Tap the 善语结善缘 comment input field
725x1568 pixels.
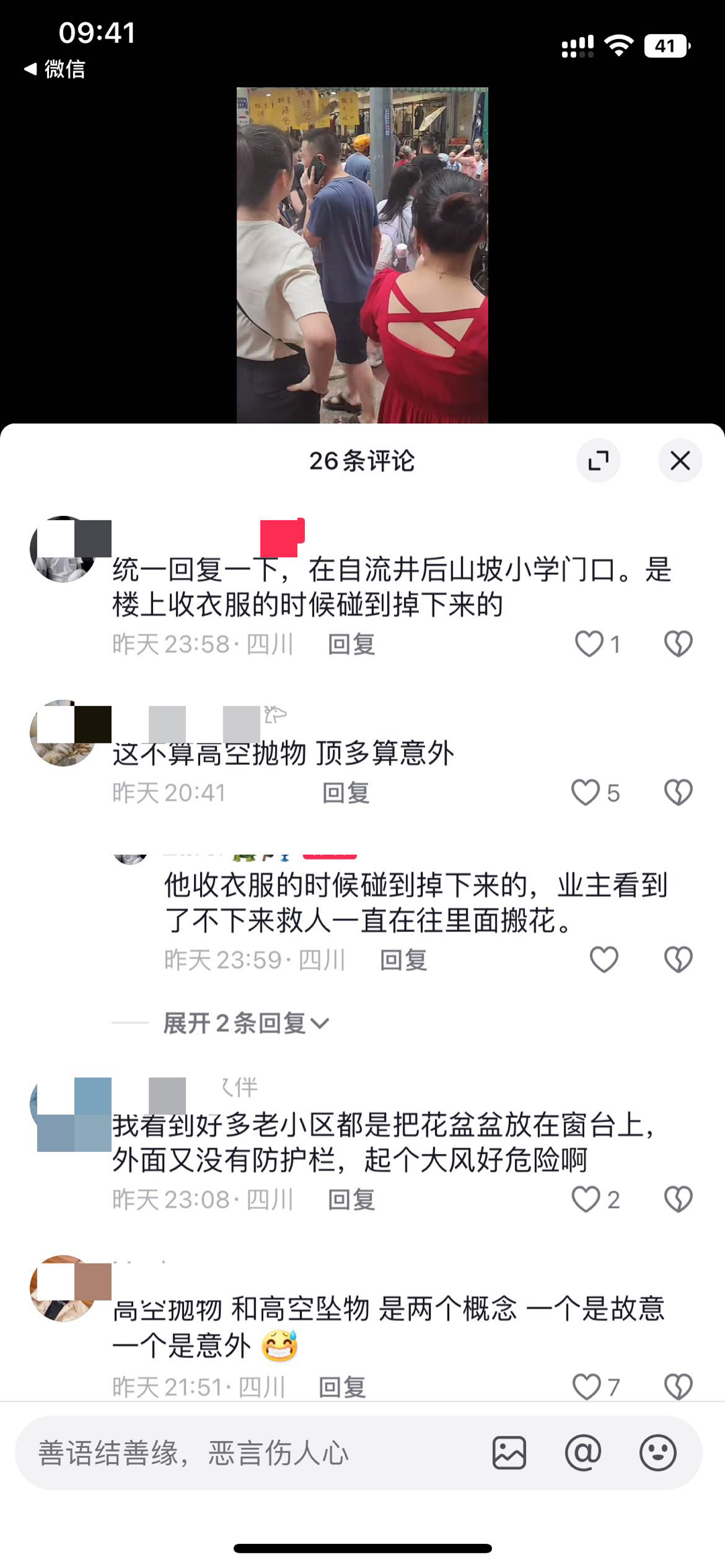click(255, 1453)
